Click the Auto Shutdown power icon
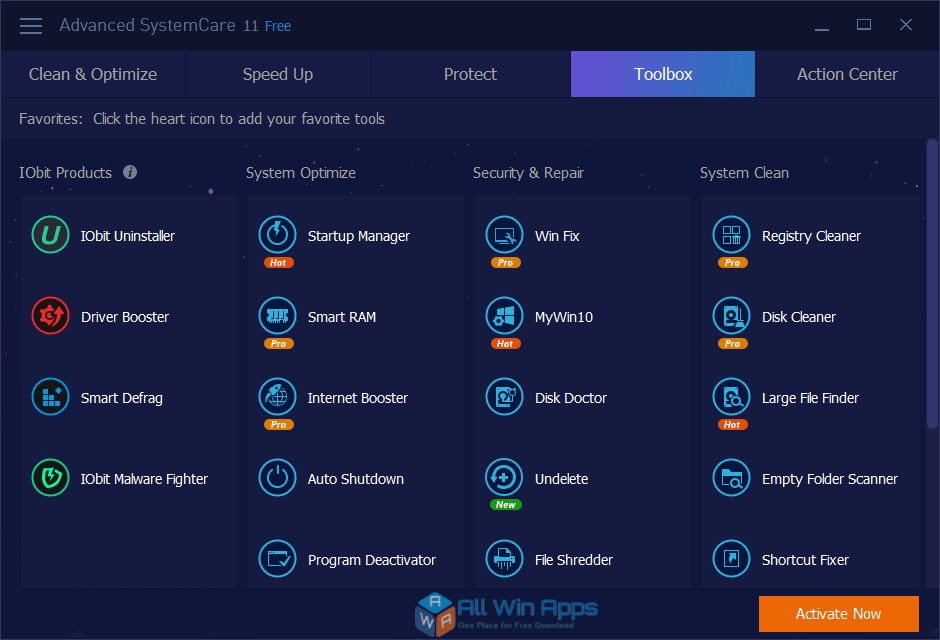Viewport: 940px width, 640px height. point(278,478)
